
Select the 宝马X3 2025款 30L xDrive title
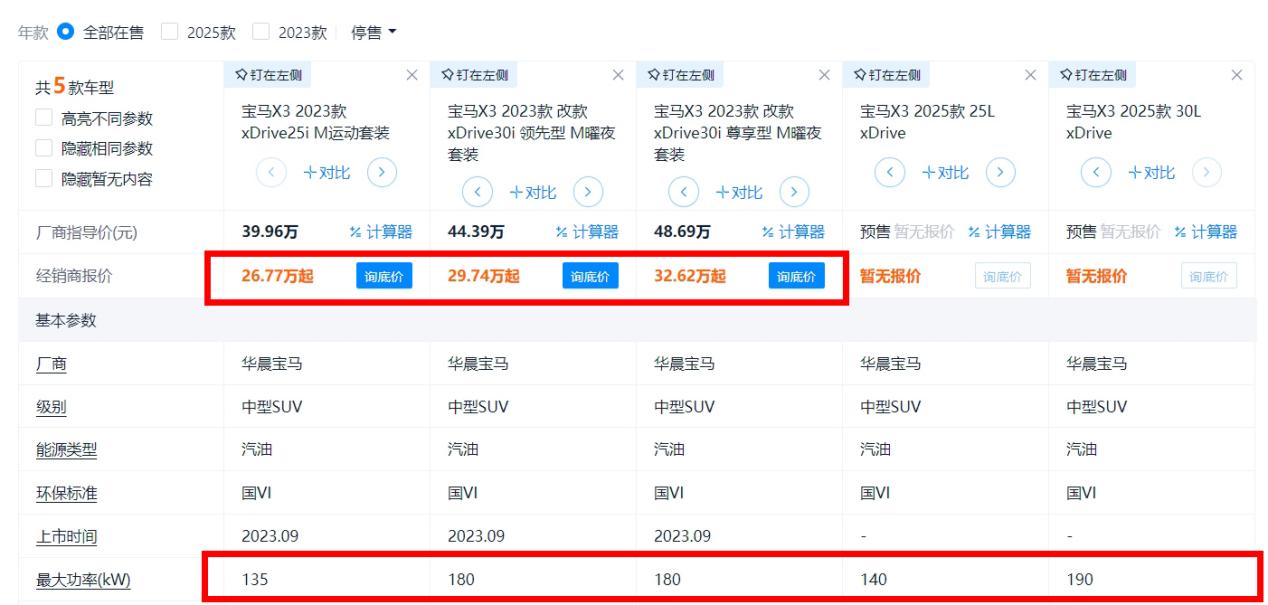click(1134, 122)
